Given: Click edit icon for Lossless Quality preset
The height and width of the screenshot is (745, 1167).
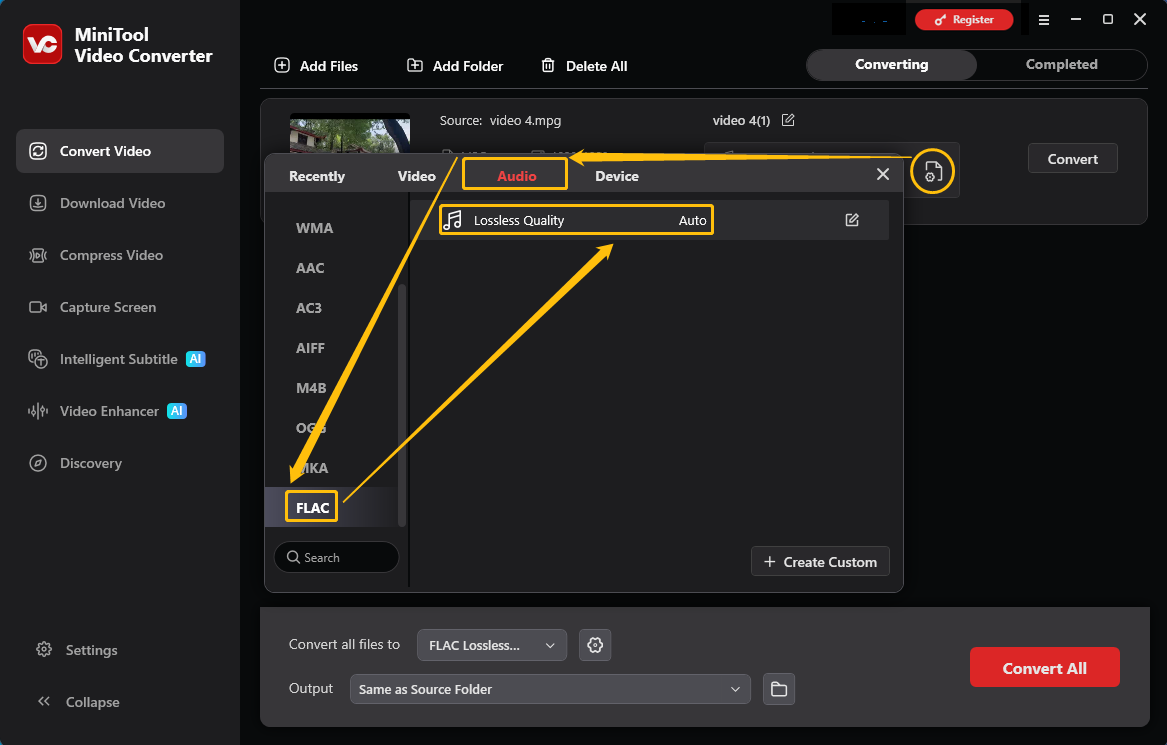Looking at the screenshot, I should coord(852,220).
